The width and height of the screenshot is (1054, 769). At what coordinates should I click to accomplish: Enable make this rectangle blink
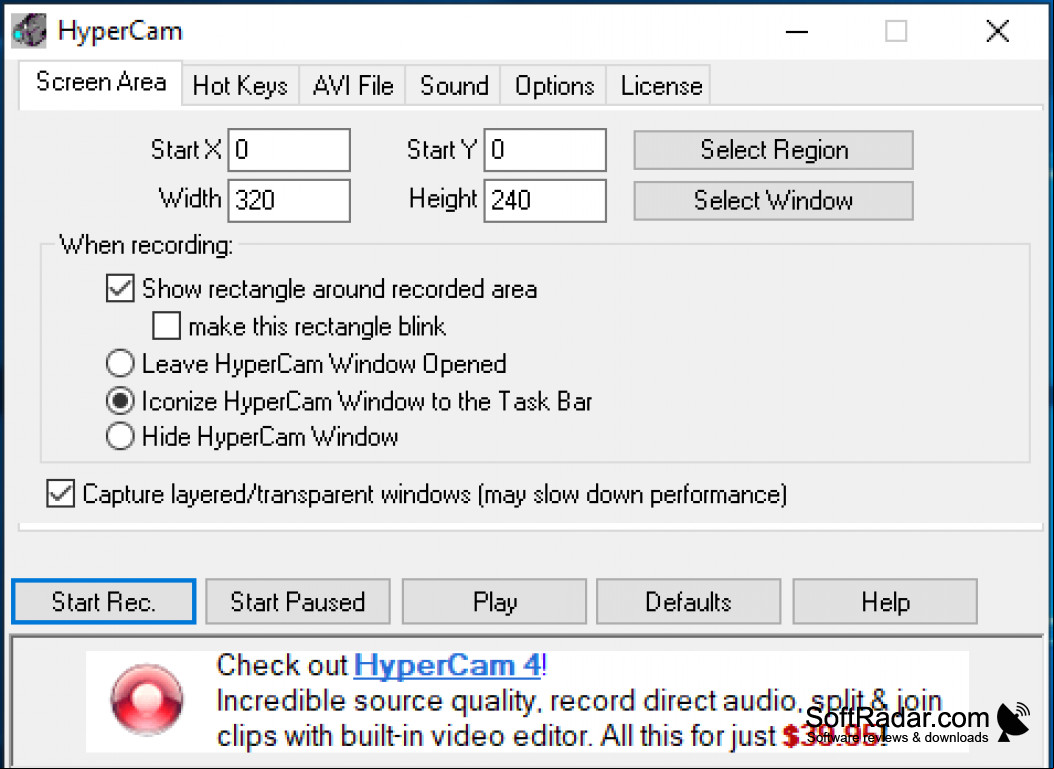click(166, 326)
